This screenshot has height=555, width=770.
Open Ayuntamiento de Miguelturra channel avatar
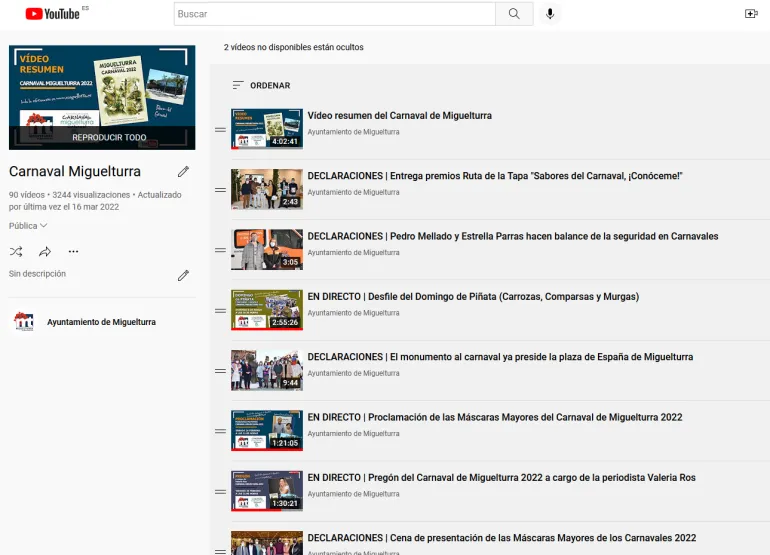(x=24, y=322)
